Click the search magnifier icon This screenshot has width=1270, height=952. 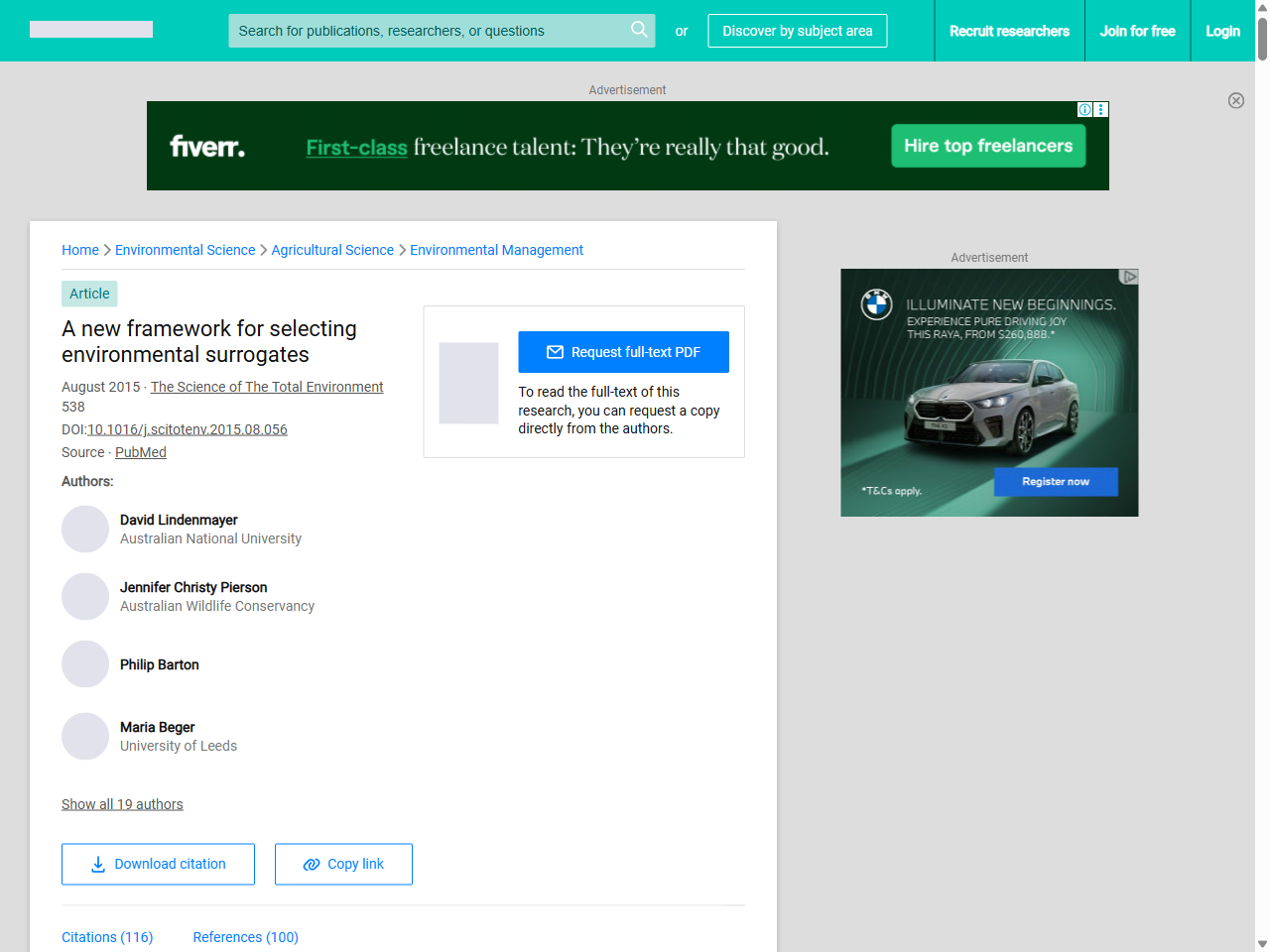pyautogui.click(x=639, y=30)
